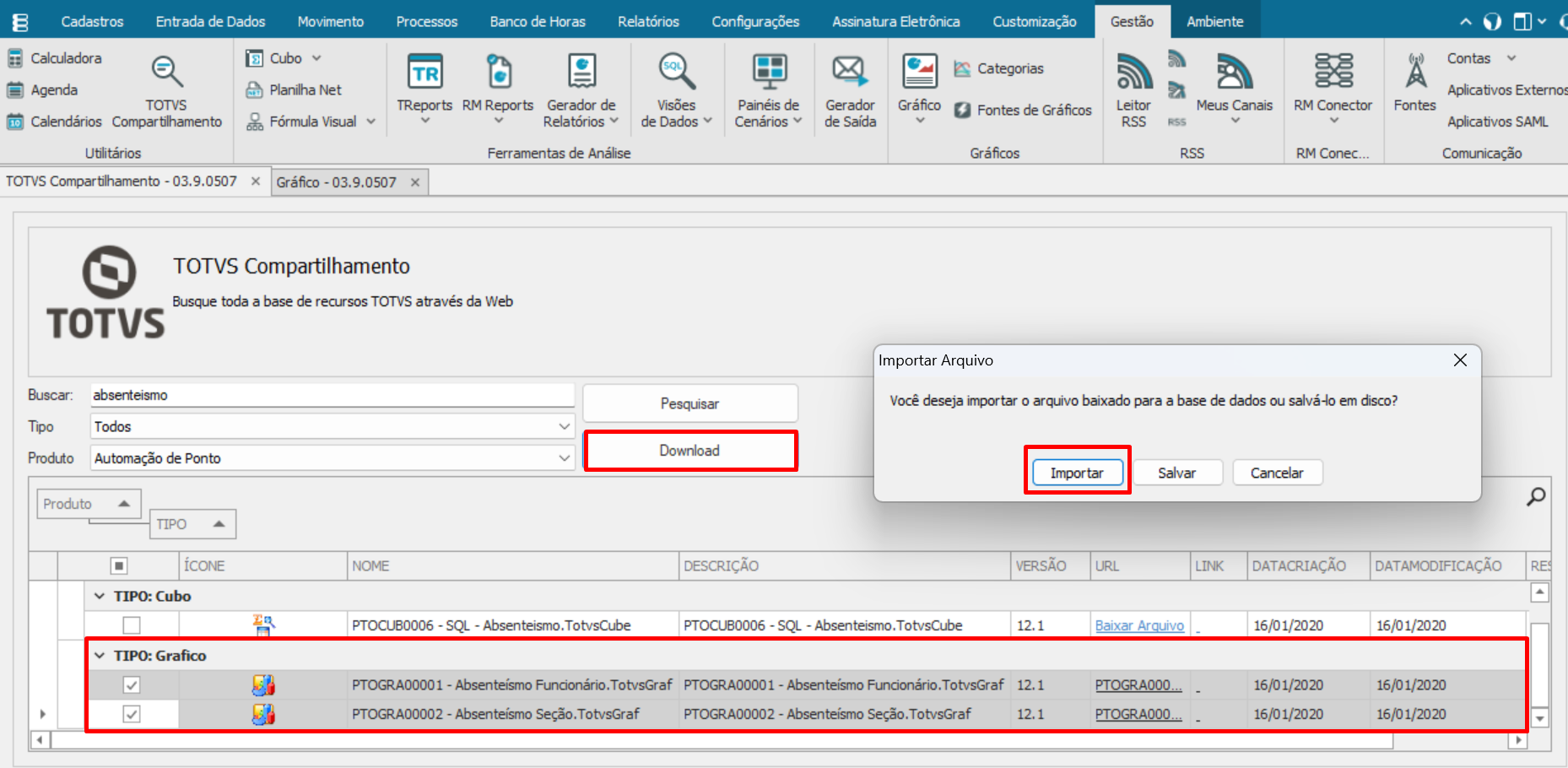Open the Configurações menu
Screen dimensions: 1568x768
(x=755, y=22)
